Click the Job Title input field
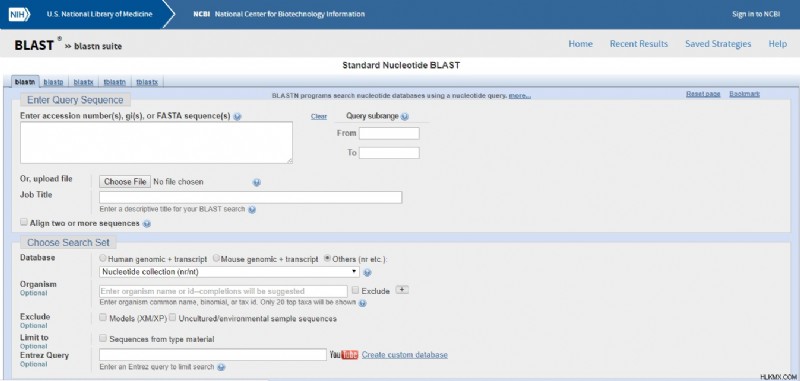 pyautogui.click(x=251, y=197)
